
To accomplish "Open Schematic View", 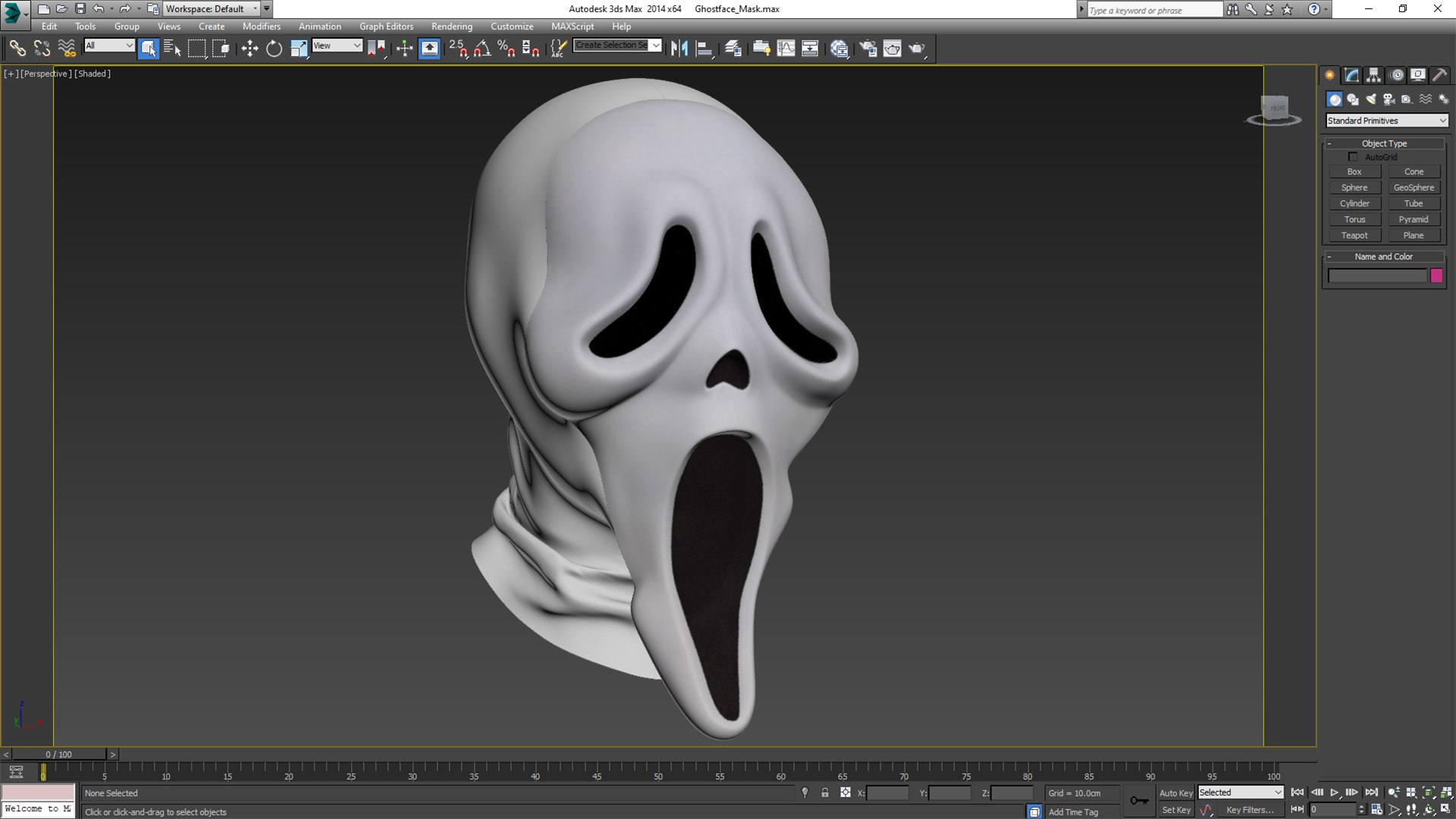I will pos(810,49).
